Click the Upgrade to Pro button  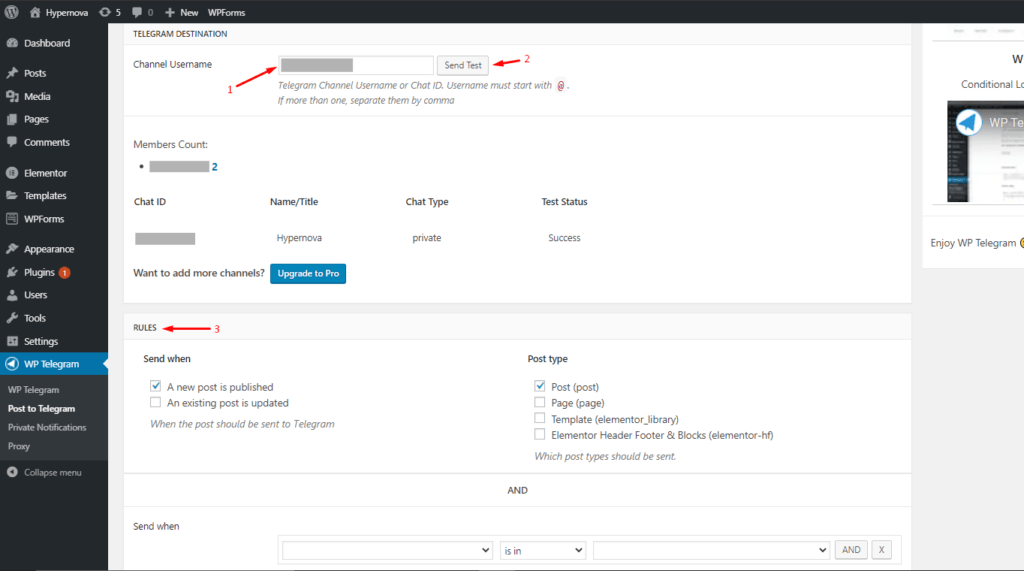pos(307,273)
